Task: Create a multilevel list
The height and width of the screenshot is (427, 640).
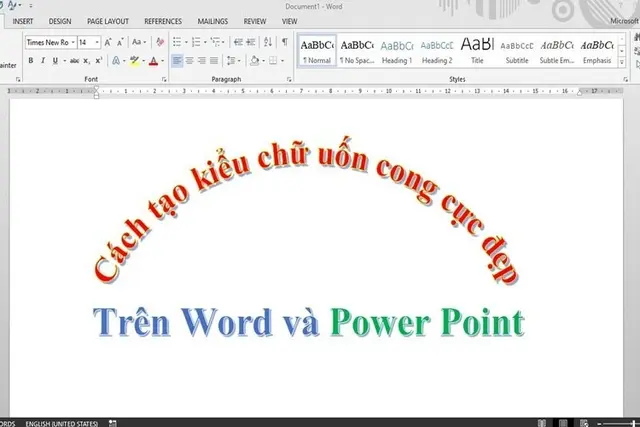Action: (215, 42)
